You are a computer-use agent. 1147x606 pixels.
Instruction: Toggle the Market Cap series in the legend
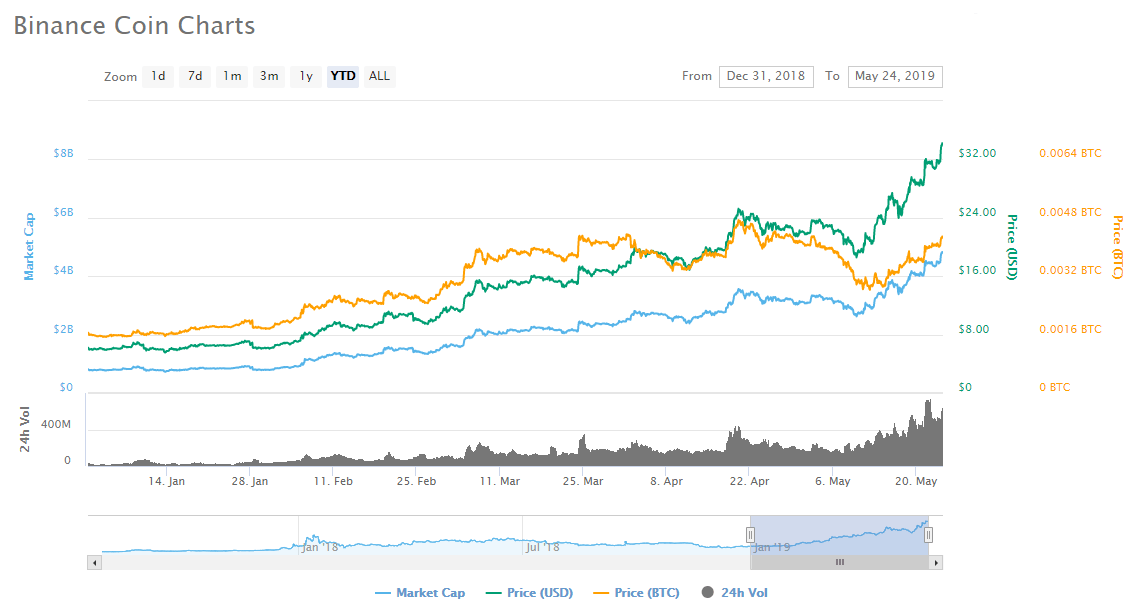(420, 592)
